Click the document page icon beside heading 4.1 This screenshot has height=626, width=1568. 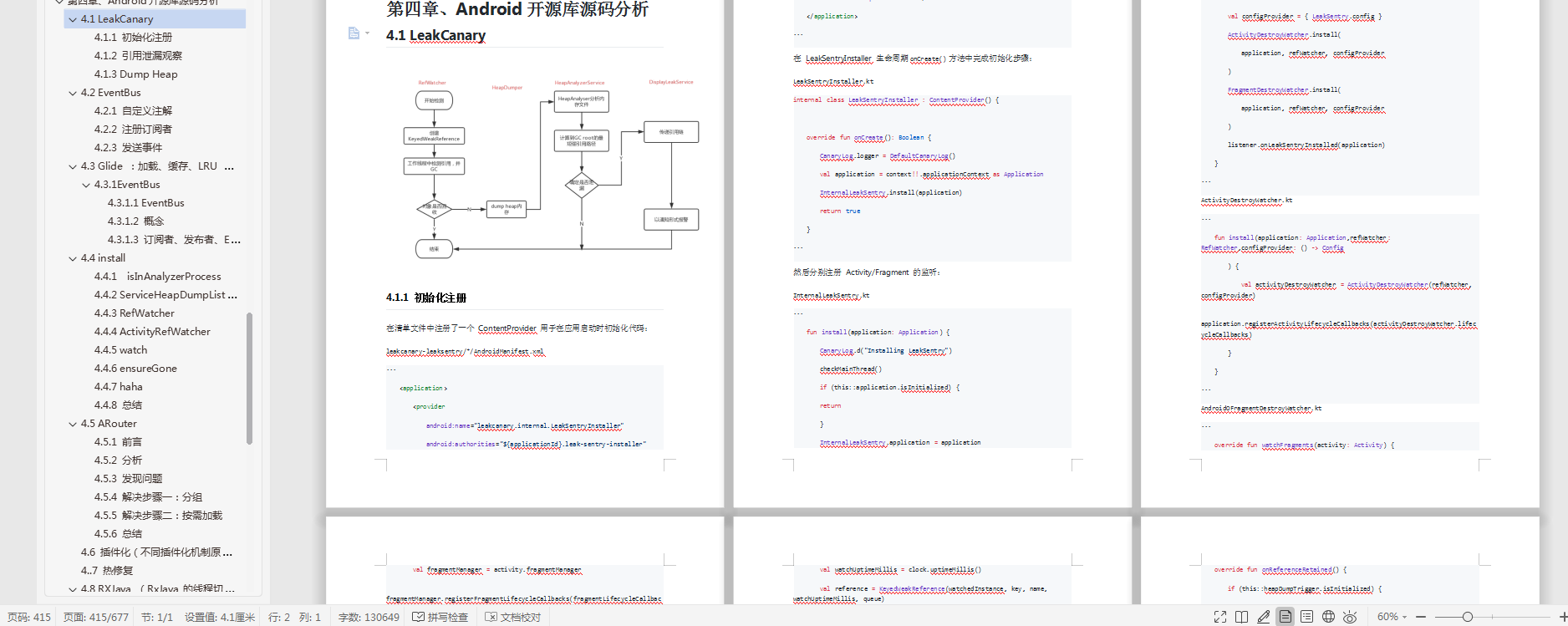pyautogui.click(x=354, y=33)
